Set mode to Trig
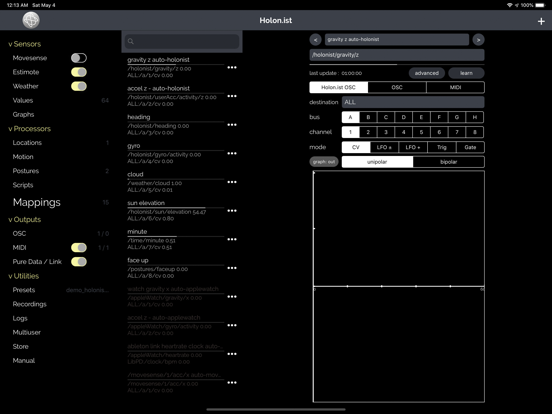This screenshot has height=414, width=552. pos(442,147)
